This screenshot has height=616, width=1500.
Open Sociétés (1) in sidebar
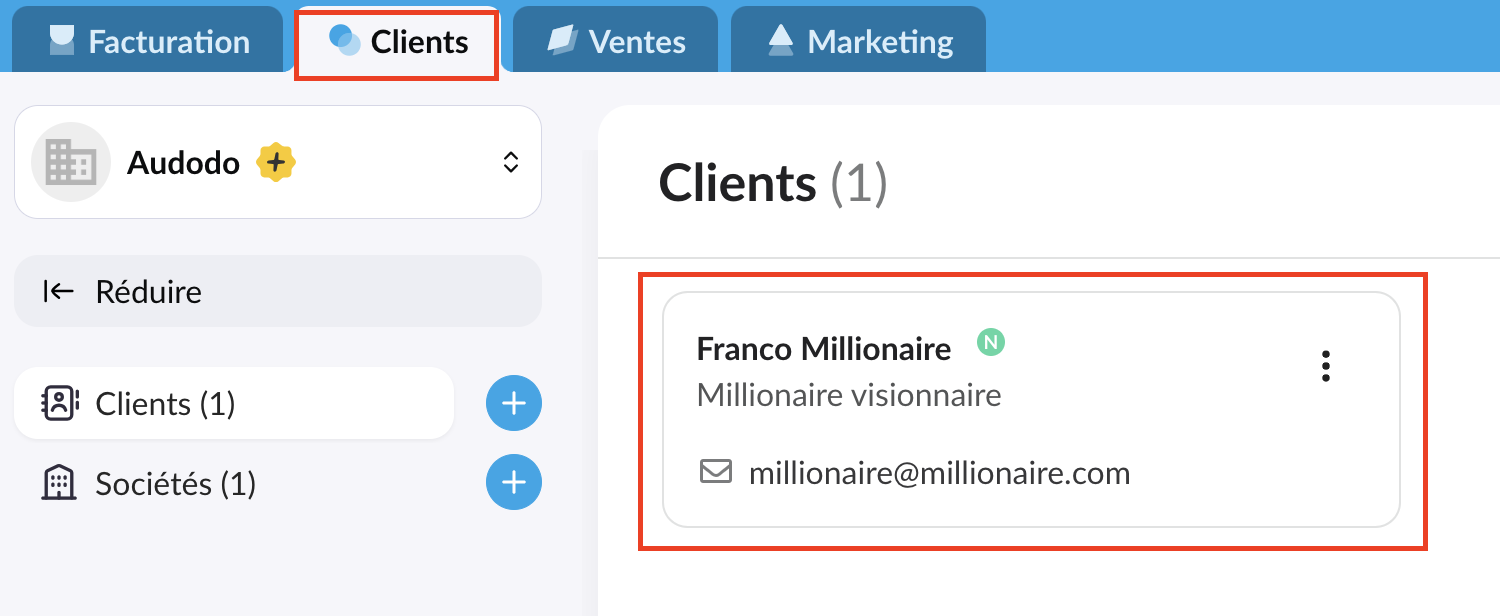pos(175,484)
